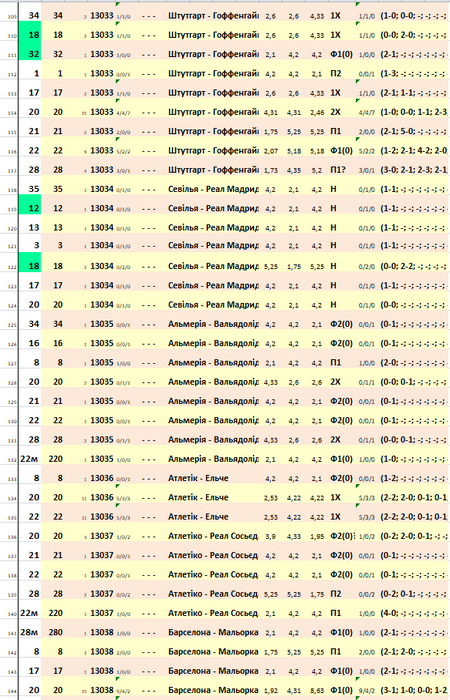Click cell 280 in row 141
This screenshot has width=450, height=700.
55,632
